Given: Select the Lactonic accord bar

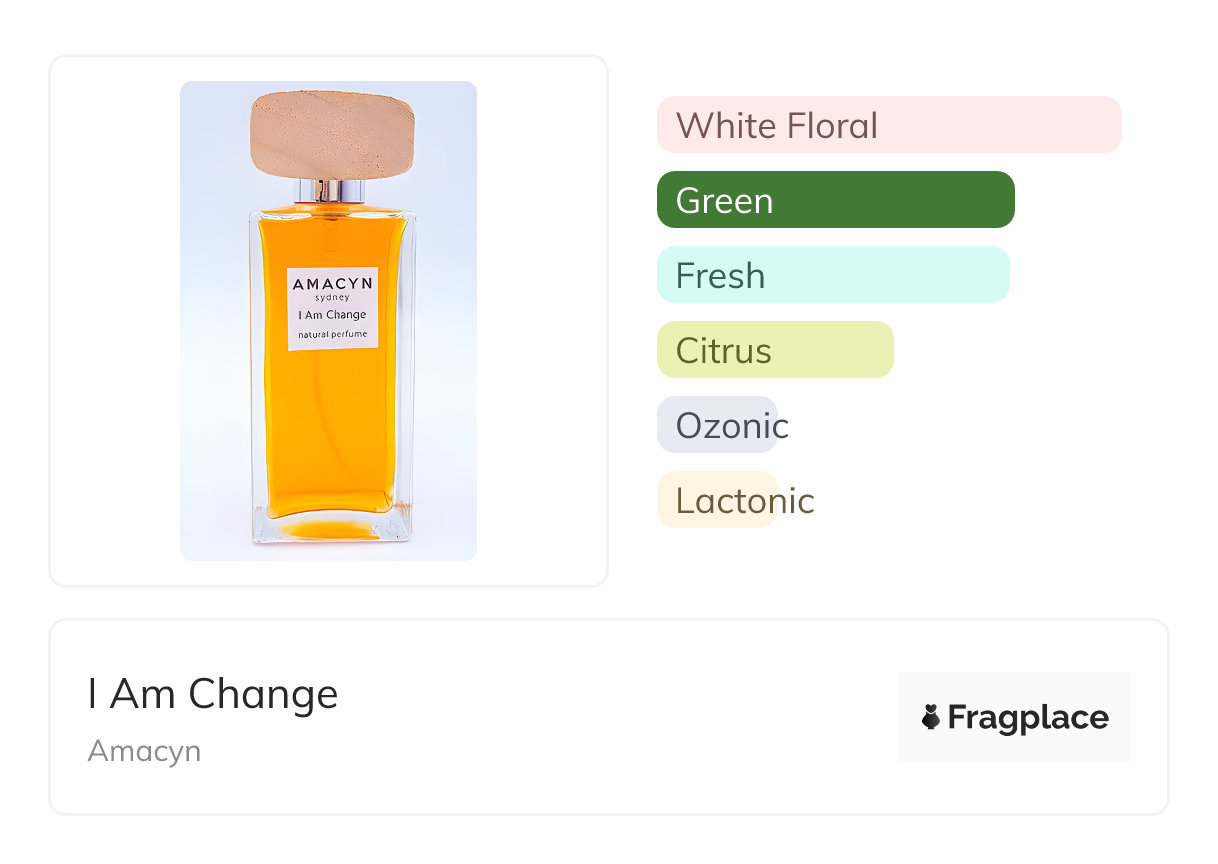Looking at the screenshot, I should pos(717,500).
